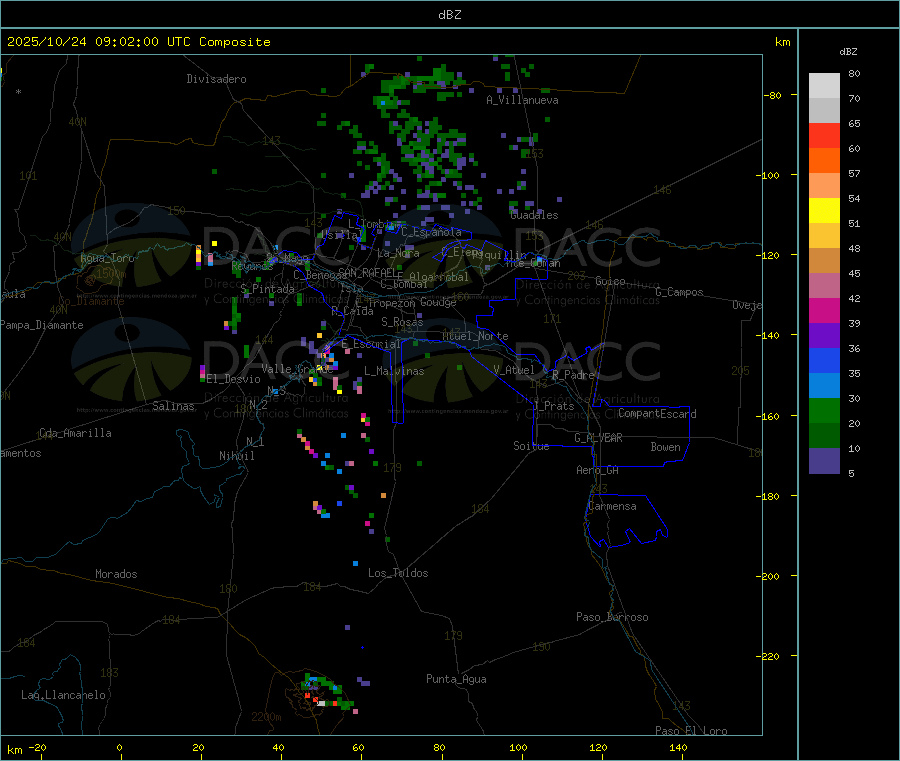Viewport: 900px width, 761px height.
Task: Click the Atuel_Norte map label
Action: [475, 336]
